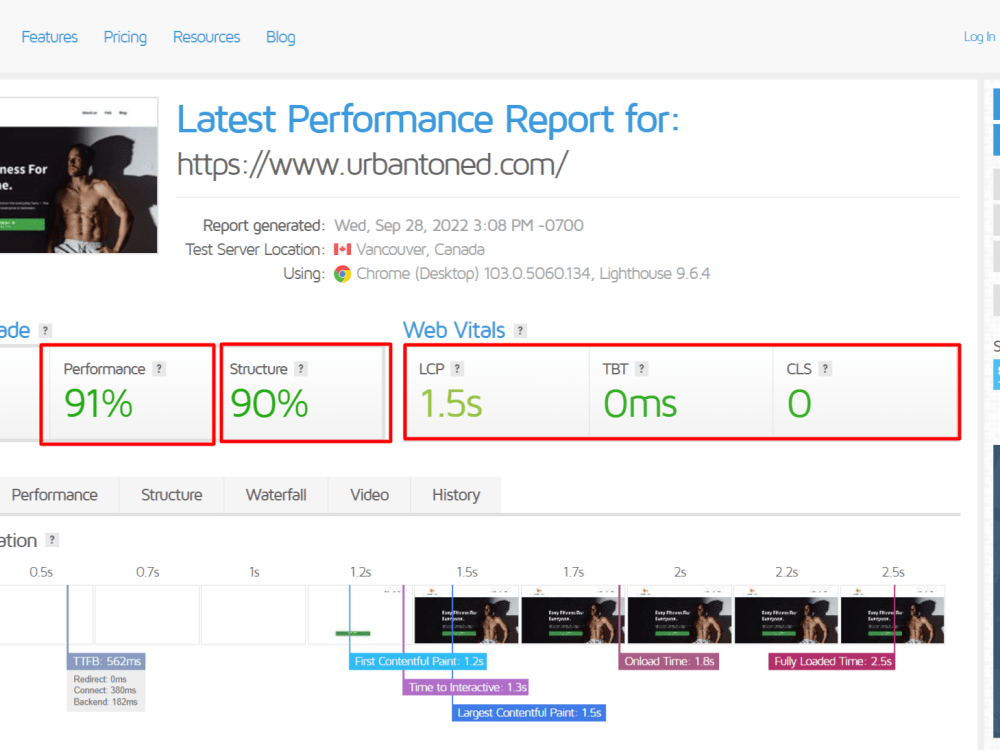Select the filmstrip frame under 1.5s
The width and height of the screenshot is (1000, 750).
coord(467,615)
